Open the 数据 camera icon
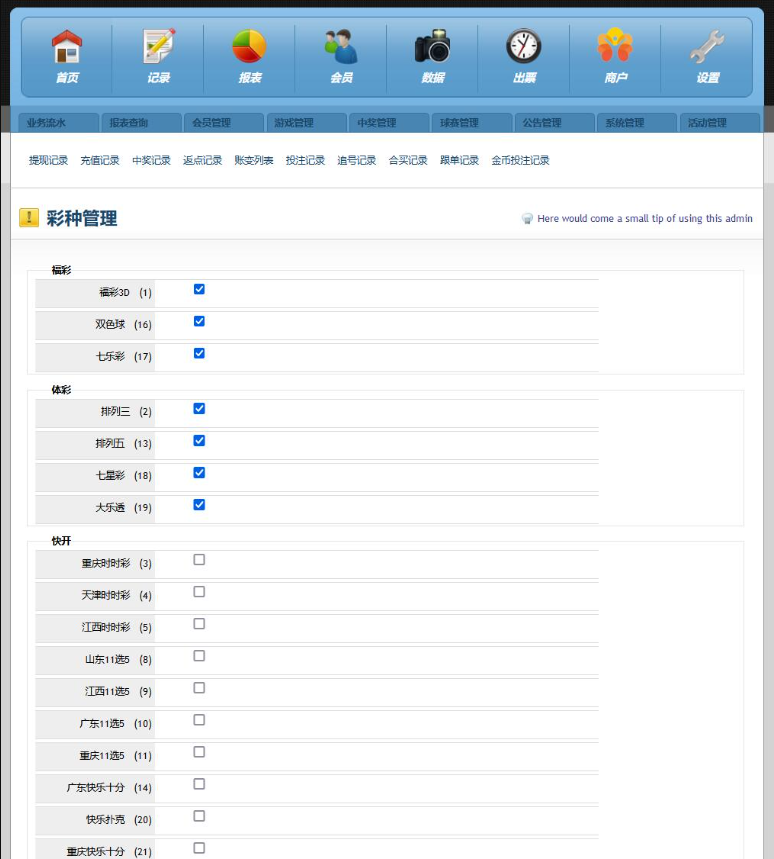 (x=433, y=46)
